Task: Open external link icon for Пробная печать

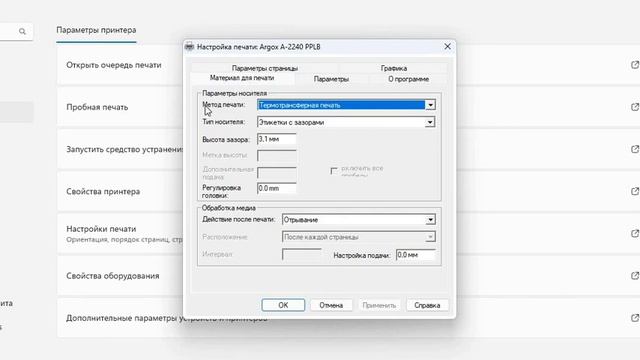Action: click(635, 107)
